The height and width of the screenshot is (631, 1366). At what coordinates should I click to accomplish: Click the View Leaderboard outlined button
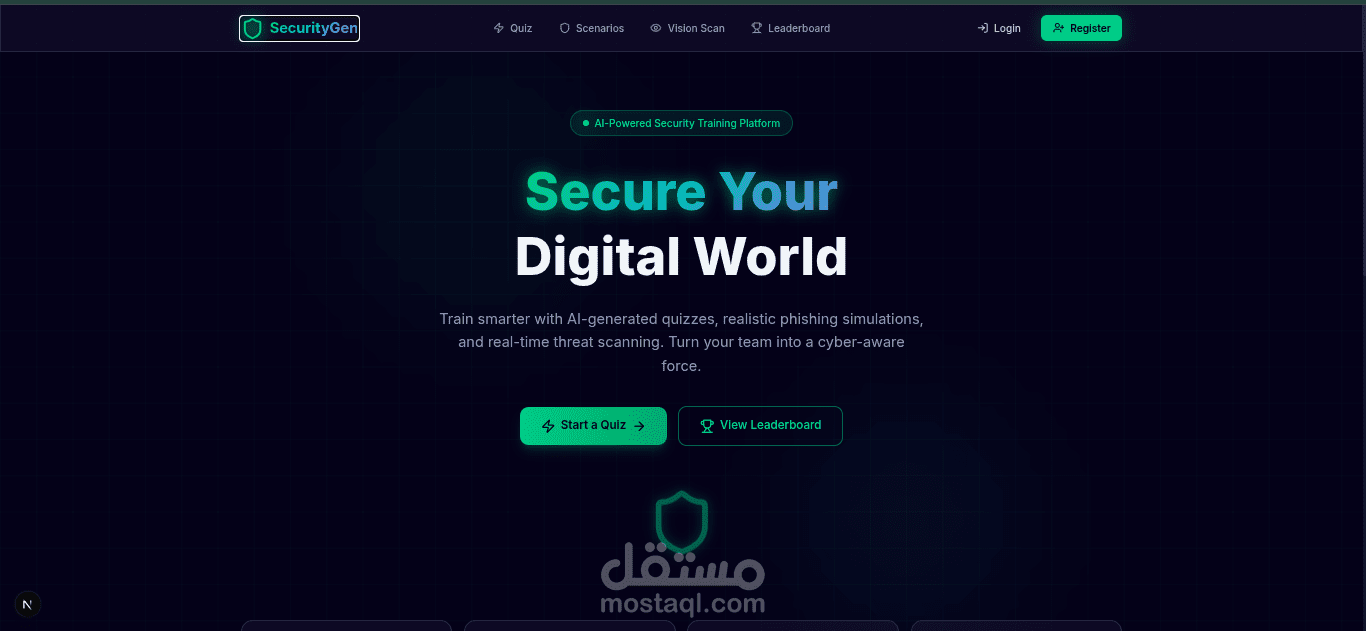[760, 426]
